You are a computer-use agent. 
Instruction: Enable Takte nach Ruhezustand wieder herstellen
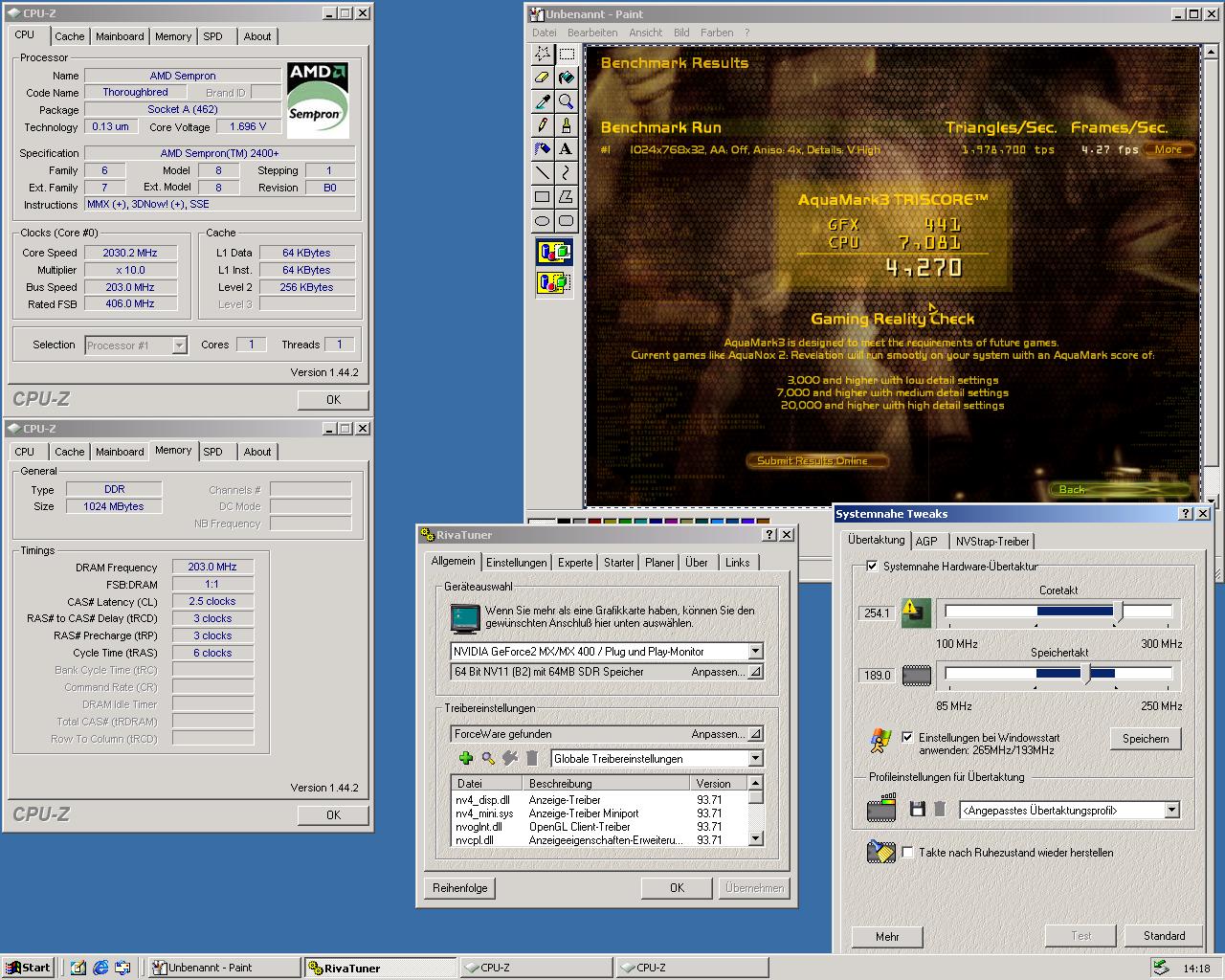(x=907, y=853)
